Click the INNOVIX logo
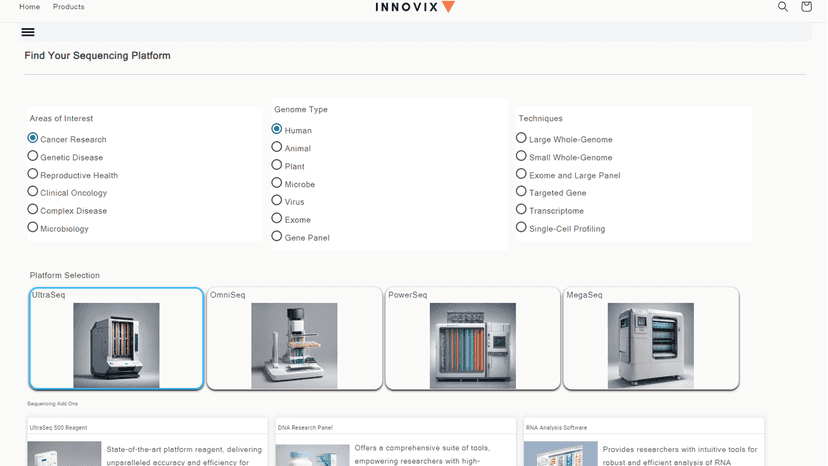The width and height of the screenshot is (828, 466). (x=415, y=7)
